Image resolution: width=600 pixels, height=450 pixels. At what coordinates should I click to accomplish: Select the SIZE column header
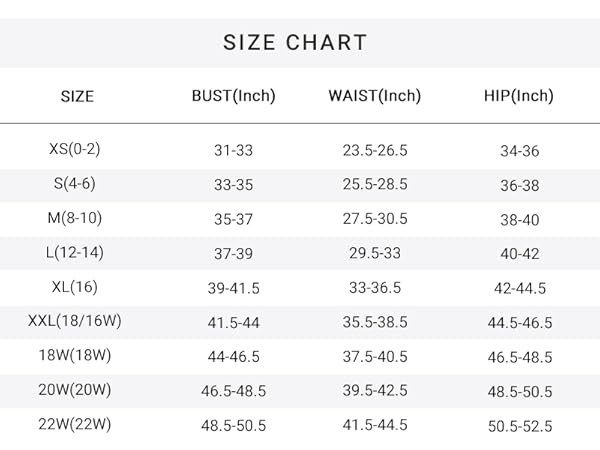click(x=77, y=96)
